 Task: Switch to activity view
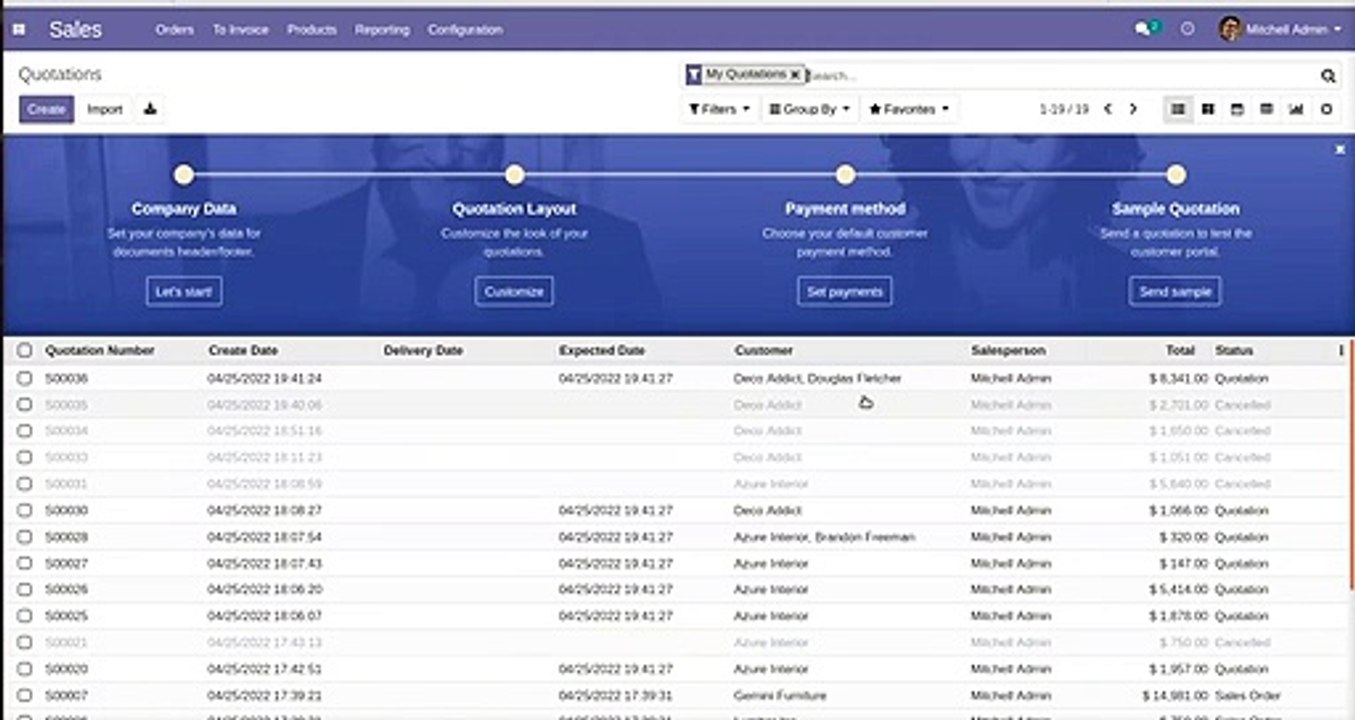point(1327,109)
